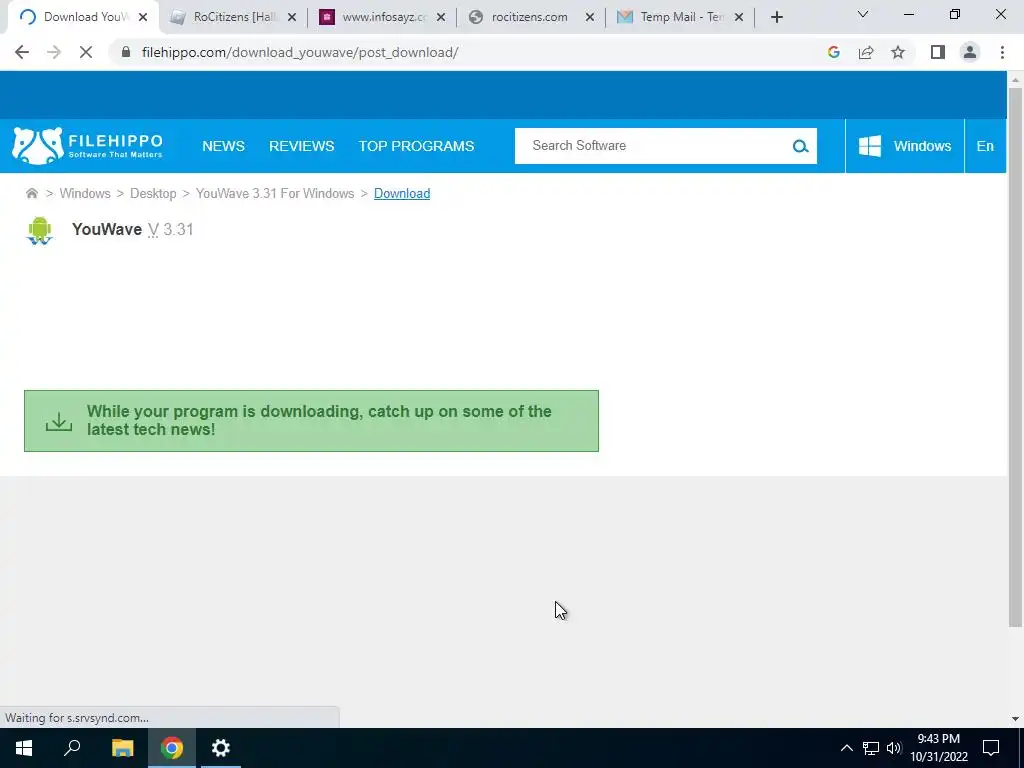Close the rocitizens.com tab
1024x768 pixels.
coord(590,18)
